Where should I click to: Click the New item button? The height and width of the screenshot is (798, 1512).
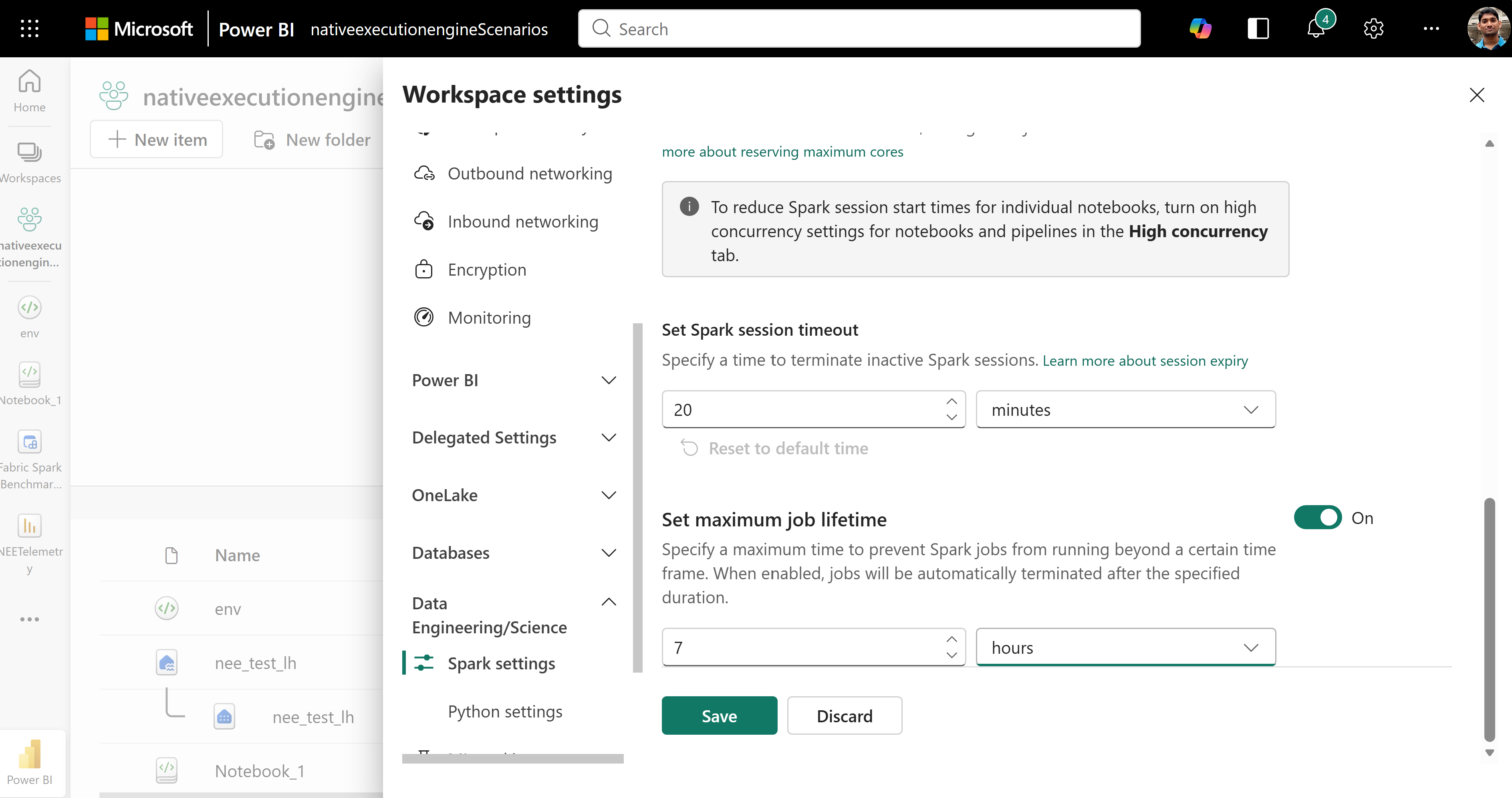157,140
